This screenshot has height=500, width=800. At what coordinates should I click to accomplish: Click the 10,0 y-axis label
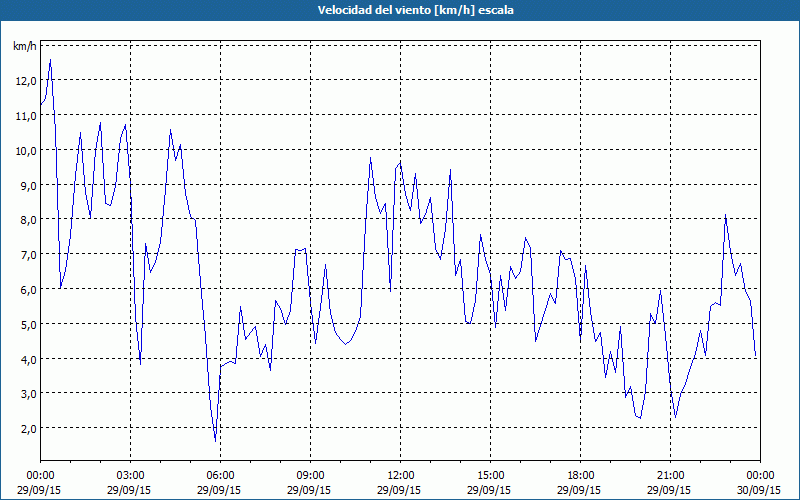pyautogui.click(x=26, y=151)
